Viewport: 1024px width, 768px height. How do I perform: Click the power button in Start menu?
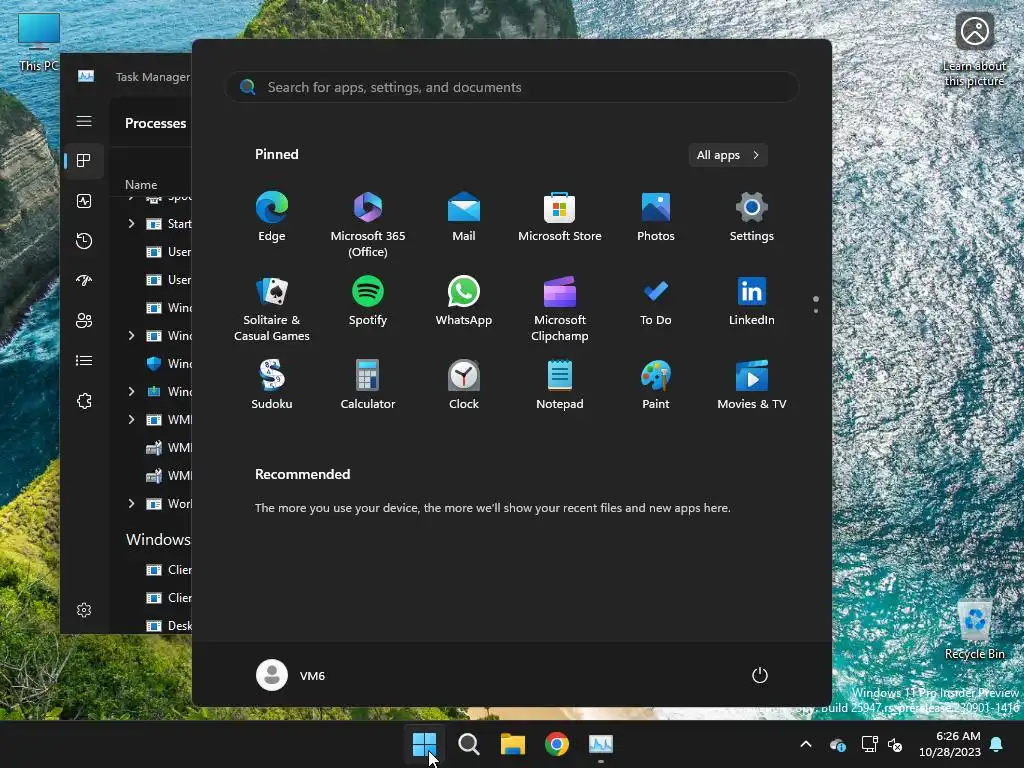pos(760,675)
